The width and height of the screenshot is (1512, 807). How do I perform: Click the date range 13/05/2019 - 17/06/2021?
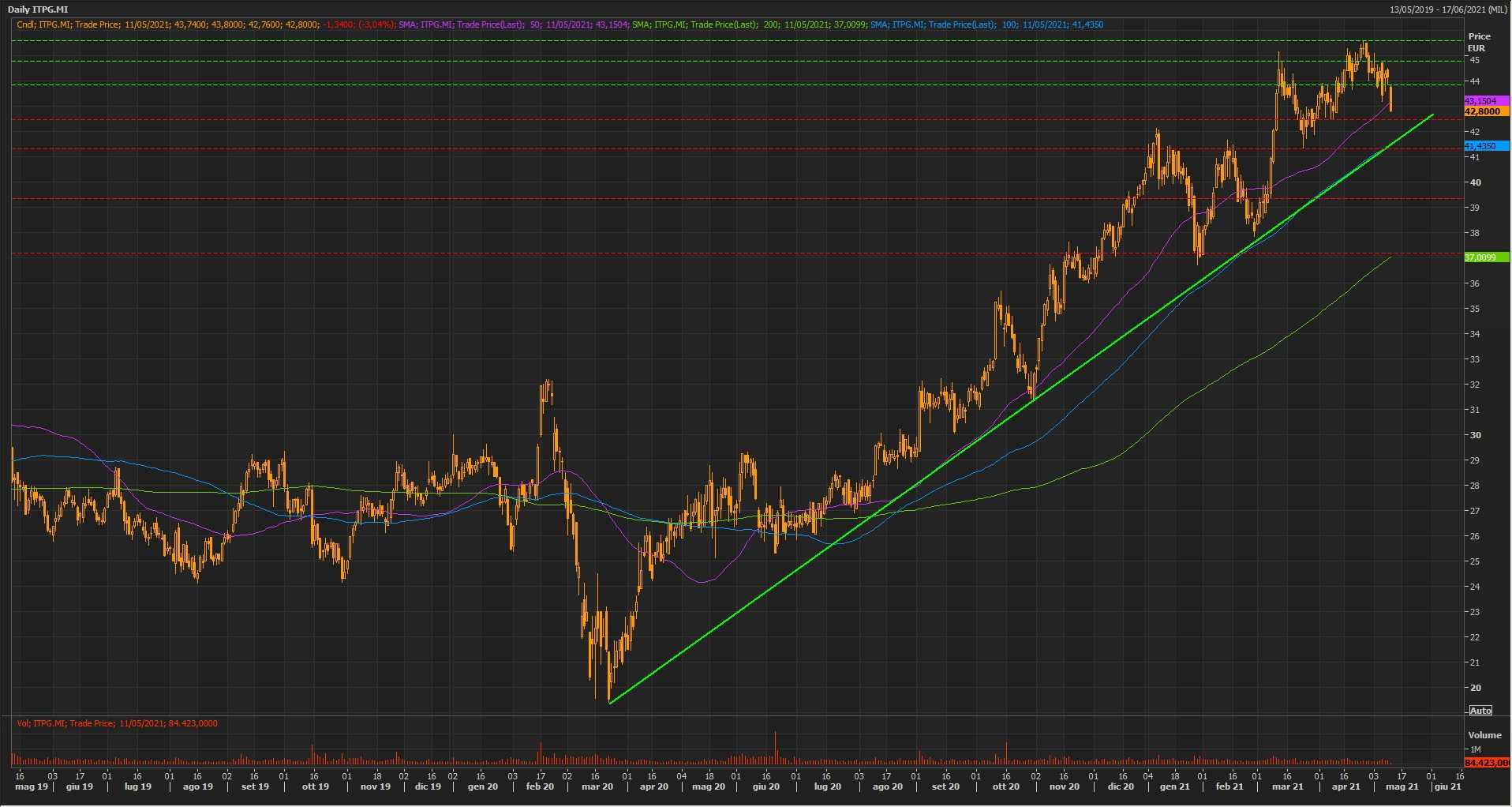(x=1447, y=9)
